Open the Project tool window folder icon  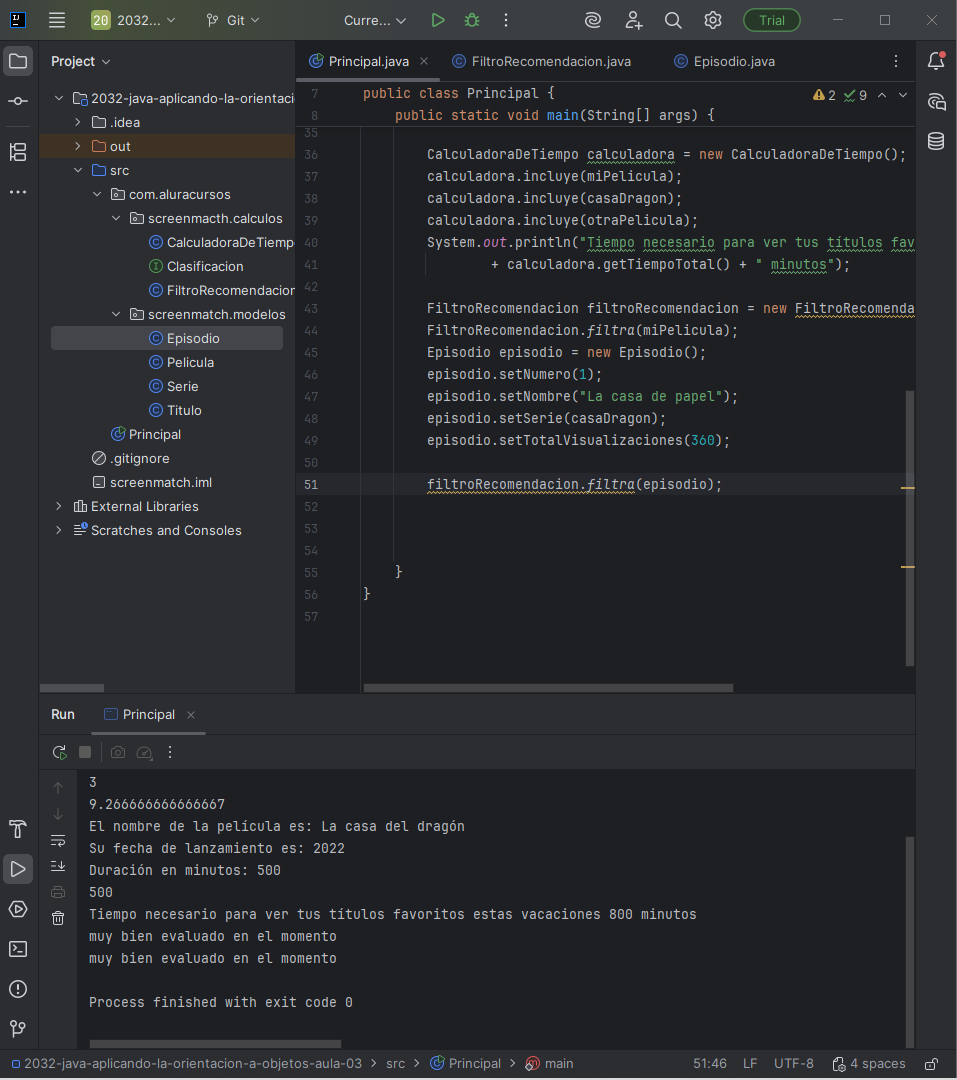[19, 61]
